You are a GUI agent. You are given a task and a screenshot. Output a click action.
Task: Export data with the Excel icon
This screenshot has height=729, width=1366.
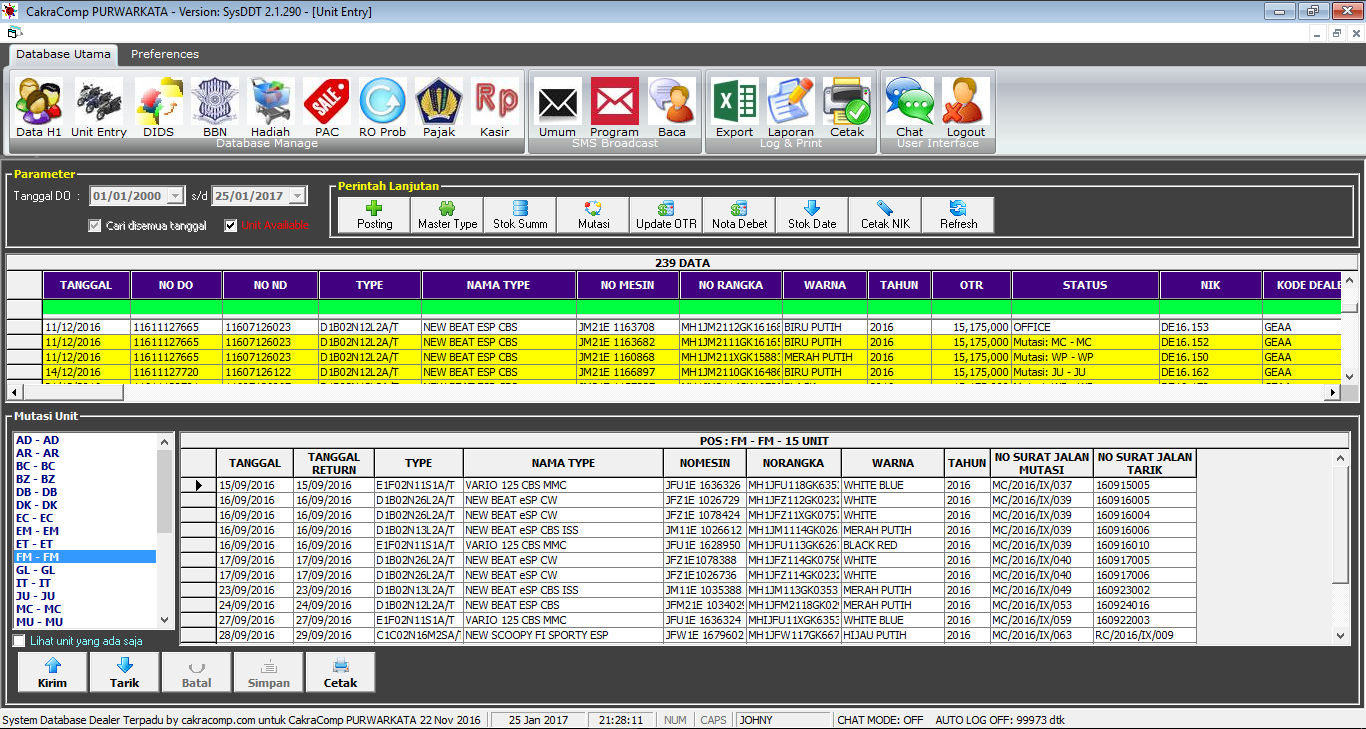pyautogui.click(x=735, y=106)
